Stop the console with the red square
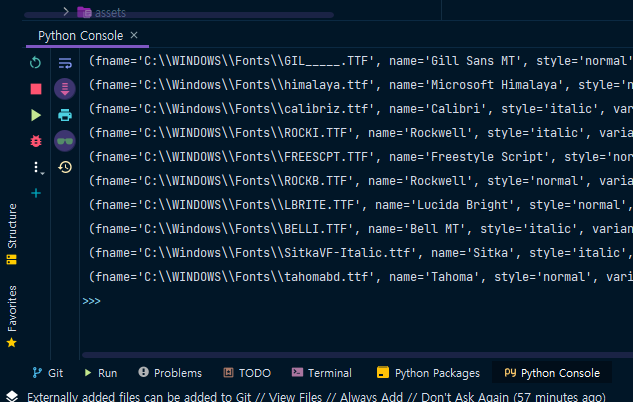The width and height of the screenshot is (633, 402). pos(36,89)
